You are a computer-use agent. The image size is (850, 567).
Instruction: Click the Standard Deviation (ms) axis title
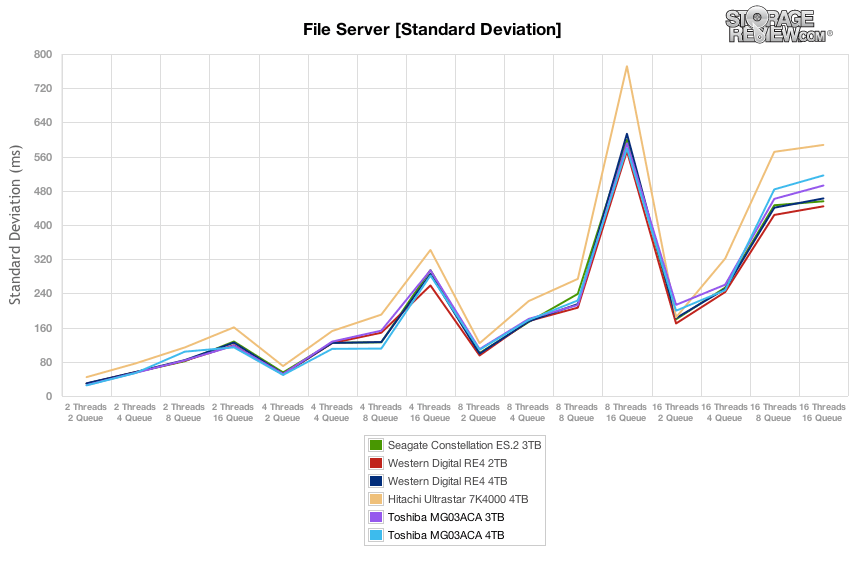[15, 224]
